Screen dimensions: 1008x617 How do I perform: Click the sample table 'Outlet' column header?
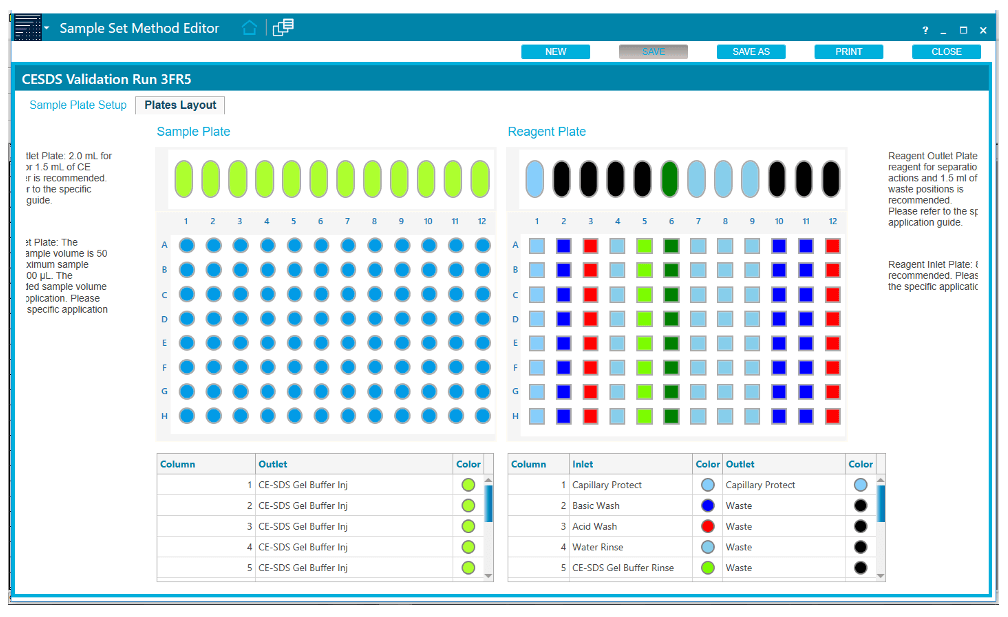point(354,464)
